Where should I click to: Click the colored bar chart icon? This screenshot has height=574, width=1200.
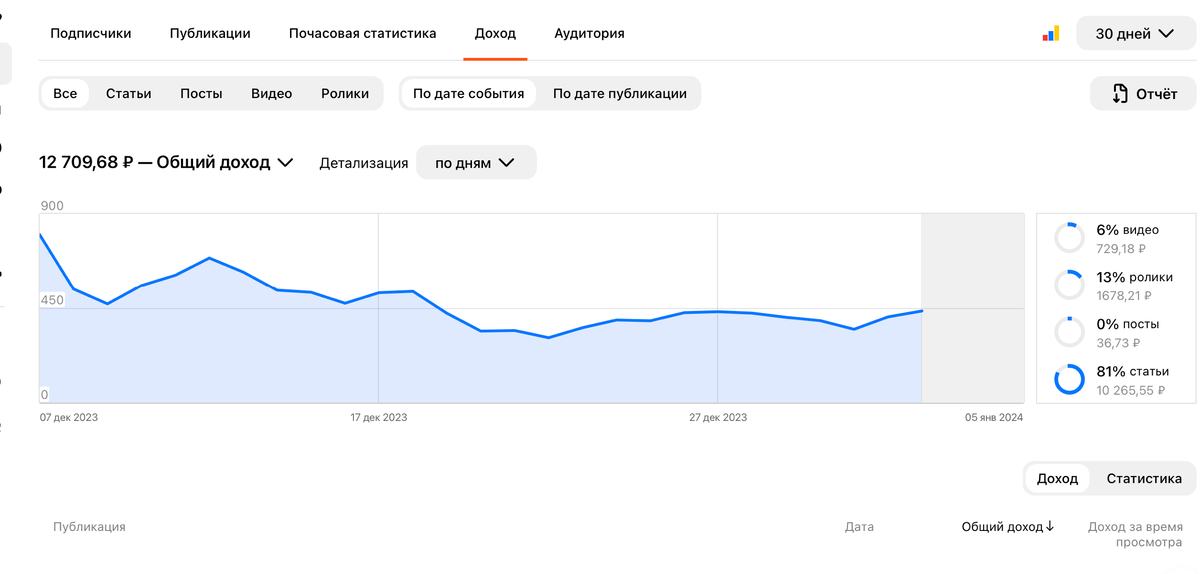pyautogui.click(x=1050, y=33)
